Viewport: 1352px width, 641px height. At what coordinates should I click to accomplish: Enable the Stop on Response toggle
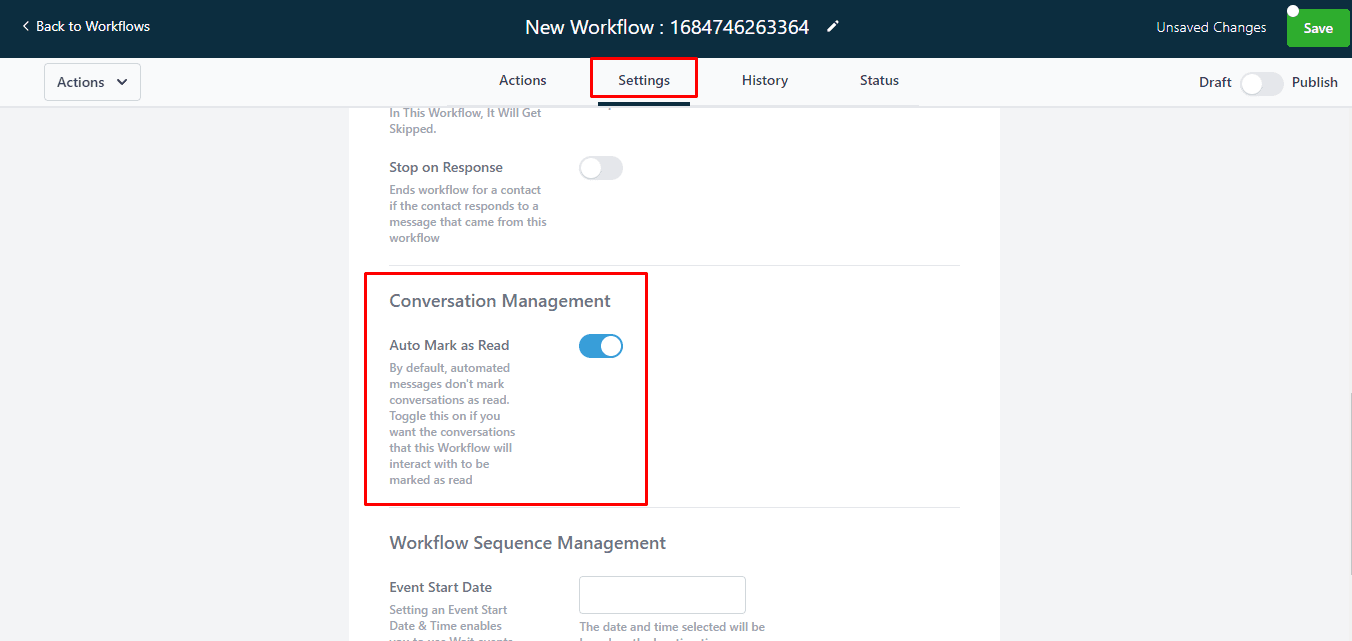600,167
